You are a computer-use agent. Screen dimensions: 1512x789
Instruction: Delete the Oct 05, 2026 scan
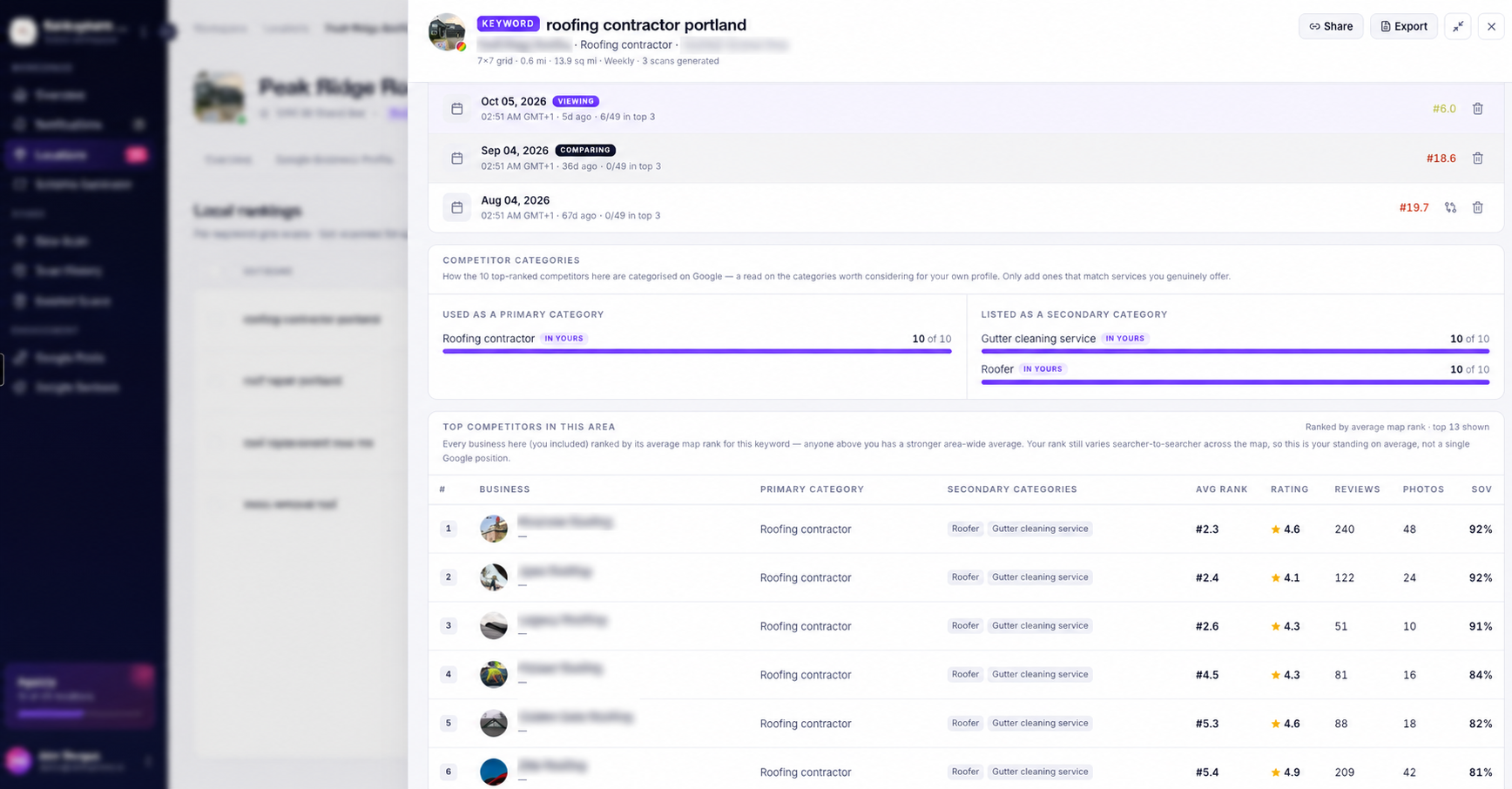click(x=1477, y=109)
